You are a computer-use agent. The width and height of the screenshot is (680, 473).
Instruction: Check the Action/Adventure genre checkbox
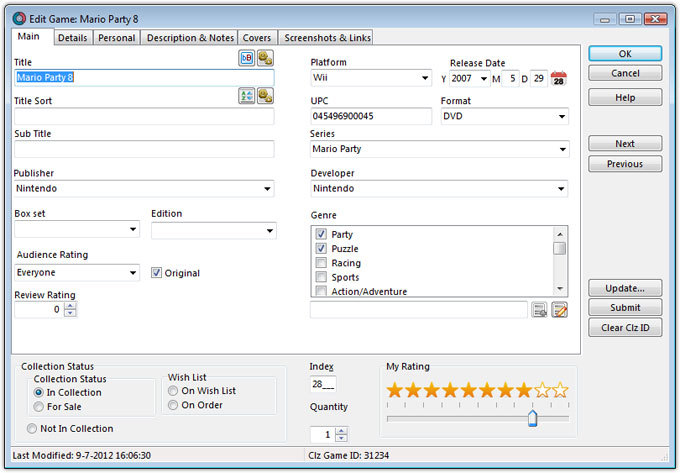point(321,291)
